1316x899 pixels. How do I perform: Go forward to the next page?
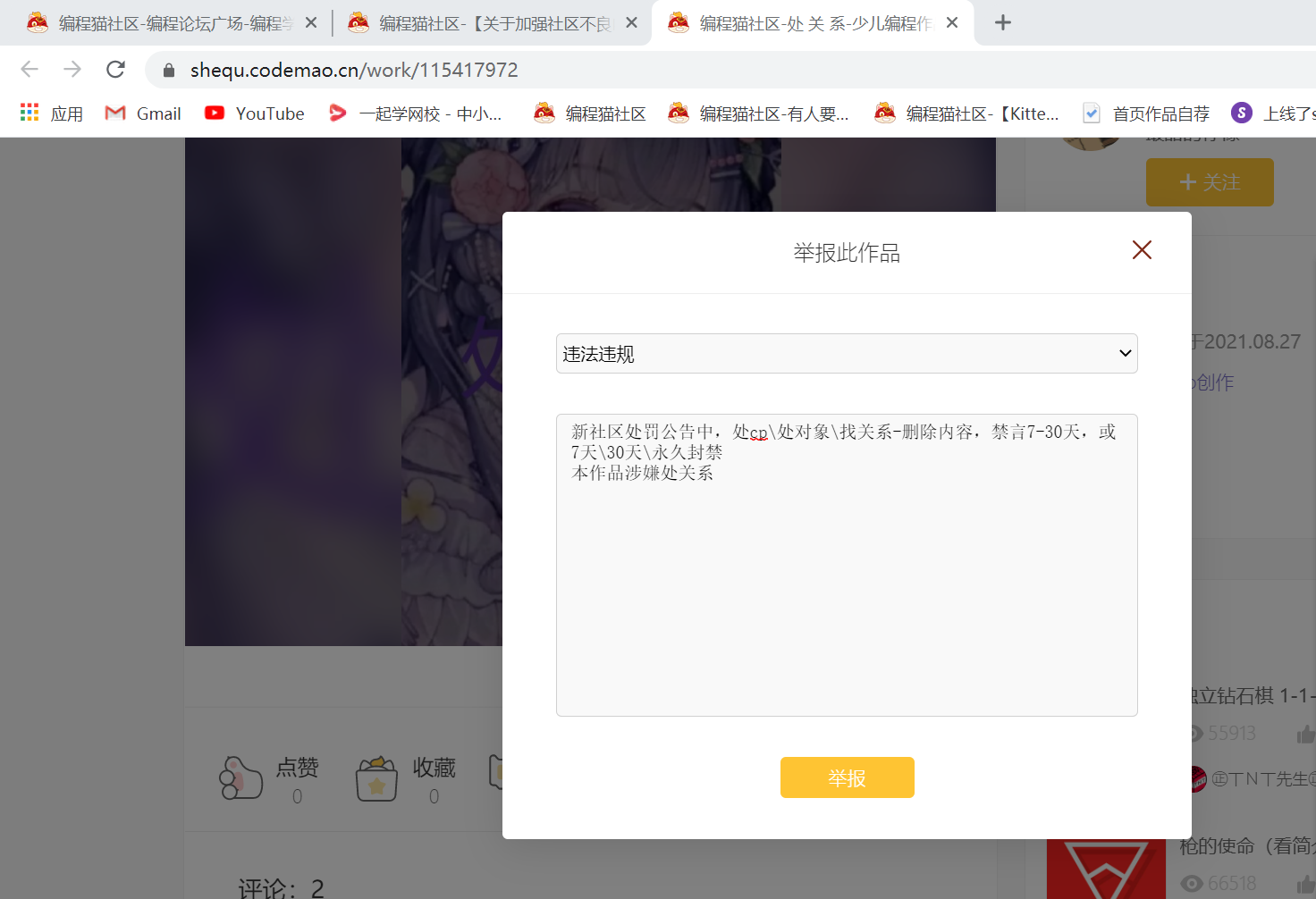point(72,70)
